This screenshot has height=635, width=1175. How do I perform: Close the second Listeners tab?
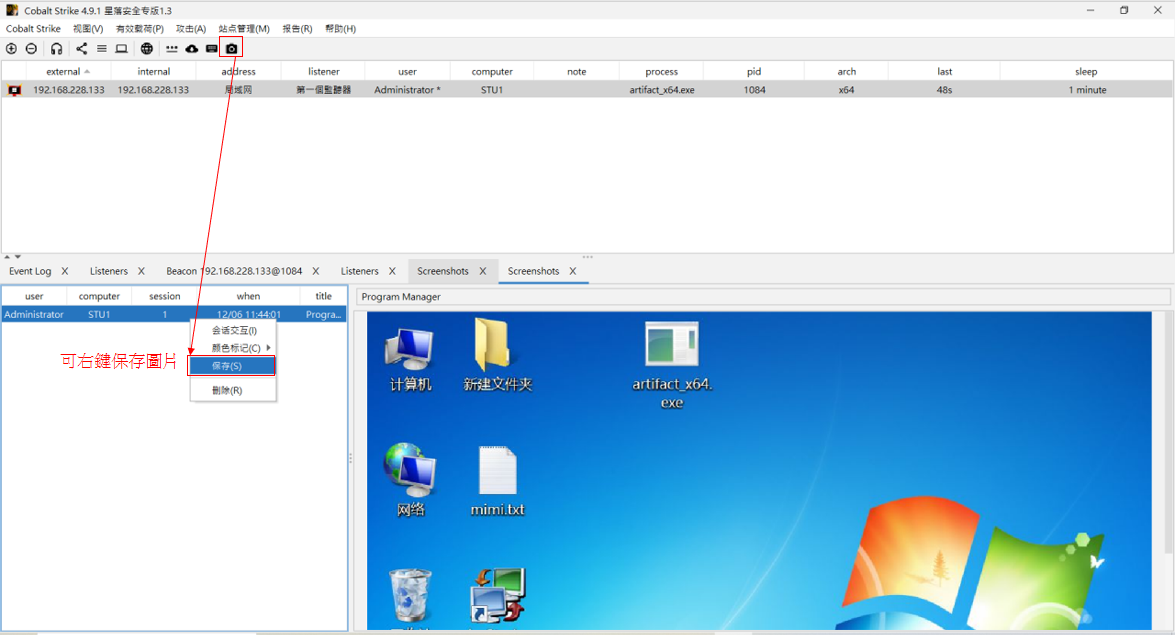click(392, 271)
